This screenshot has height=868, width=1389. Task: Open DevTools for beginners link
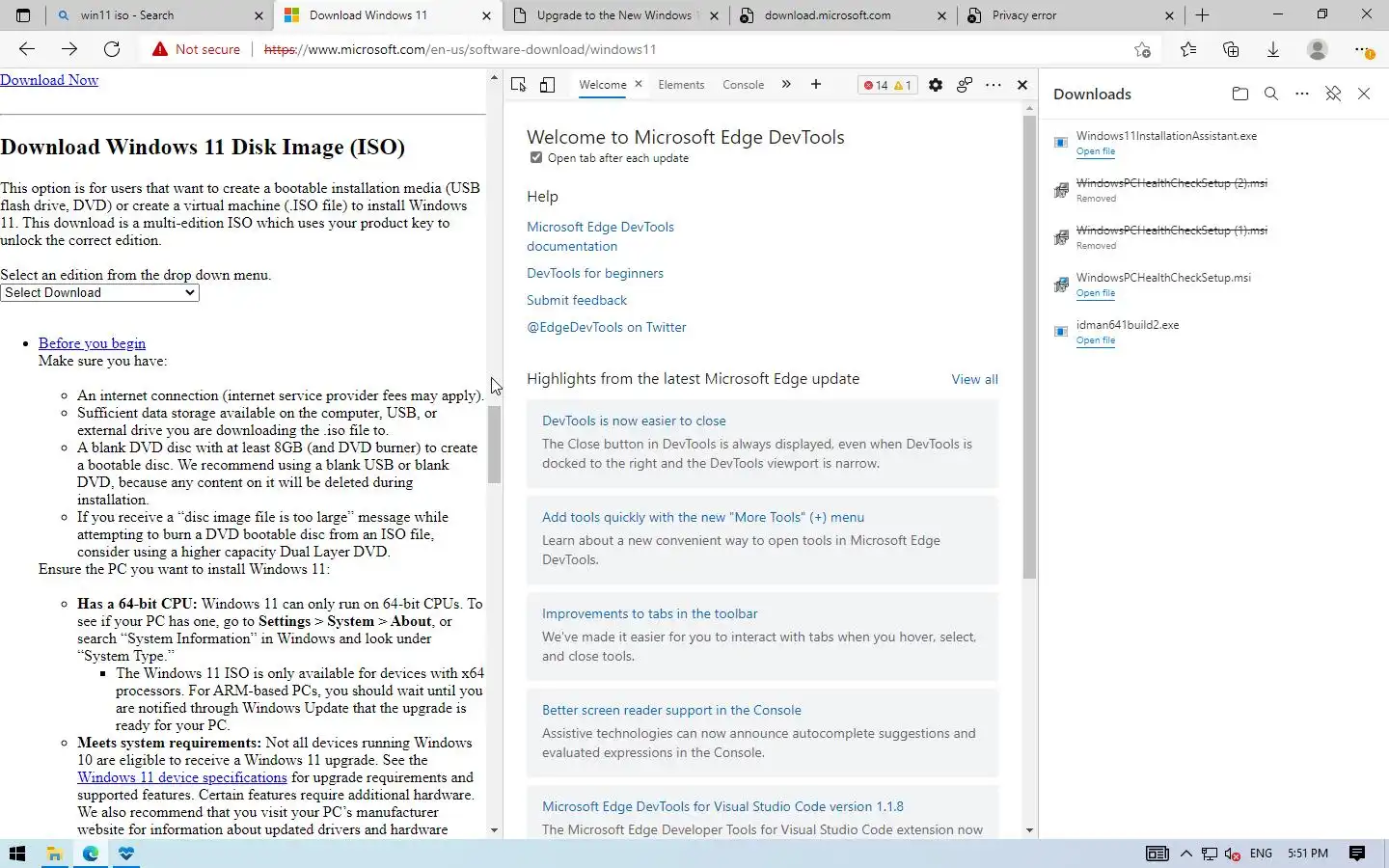tap(595, 273)
